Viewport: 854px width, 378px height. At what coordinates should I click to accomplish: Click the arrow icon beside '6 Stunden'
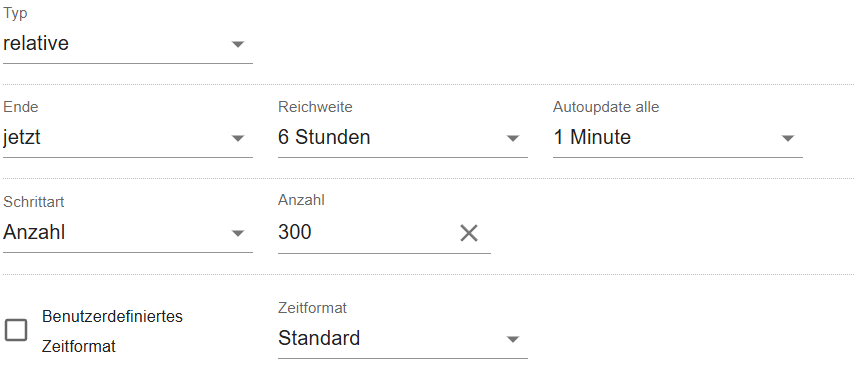(x=513, y=138)
